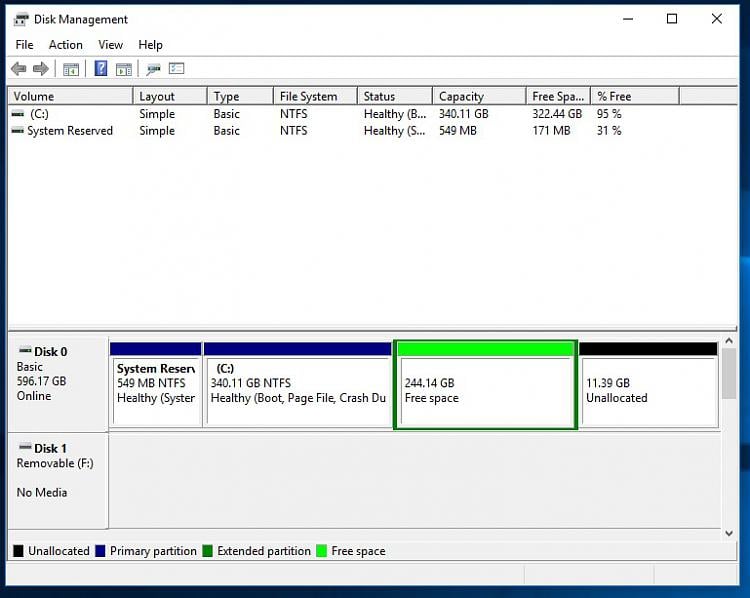Screen dimensions: 750x598
Task: Click the 322.44 GB free space cell
Action: (x=557, y=114)
